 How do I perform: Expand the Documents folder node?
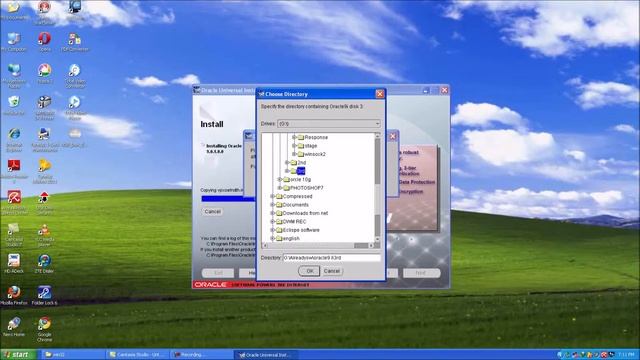[x=273, y=205]
